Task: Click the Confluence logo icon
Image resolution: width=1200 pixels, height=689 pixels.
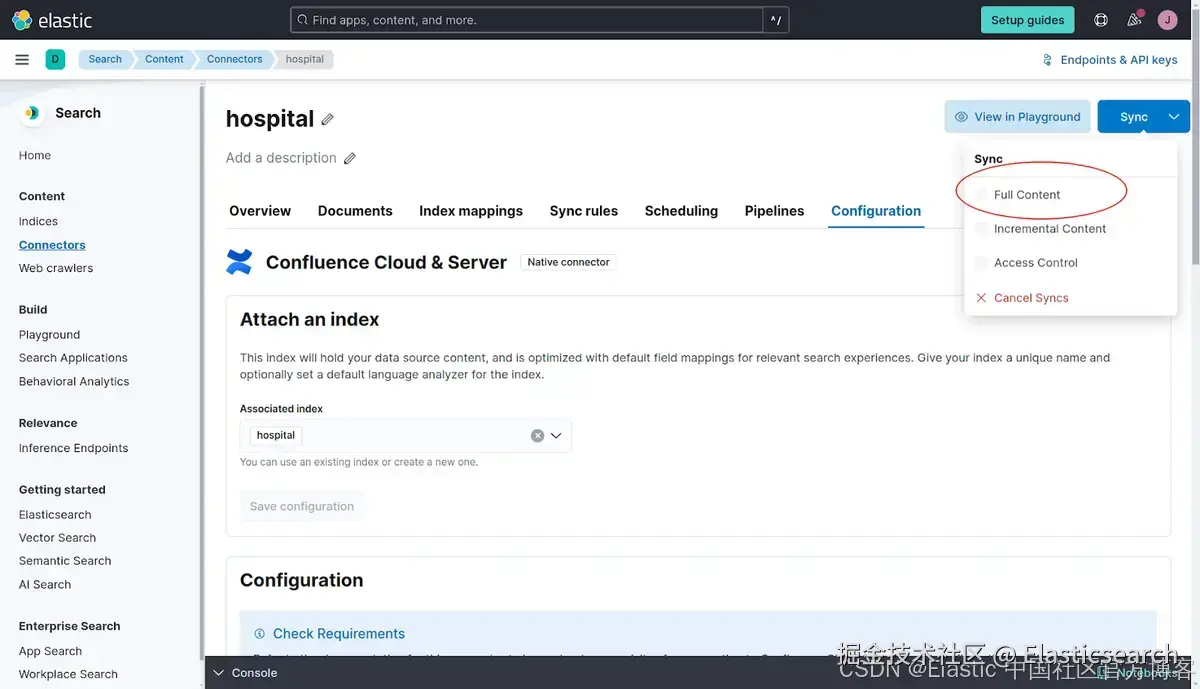Action: [239, 262]
